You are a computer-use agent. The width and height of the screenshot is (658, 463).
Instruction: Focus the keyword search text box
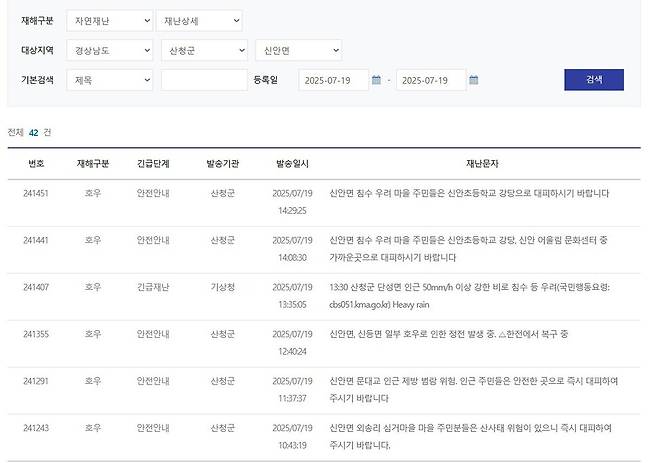[204, 80]
